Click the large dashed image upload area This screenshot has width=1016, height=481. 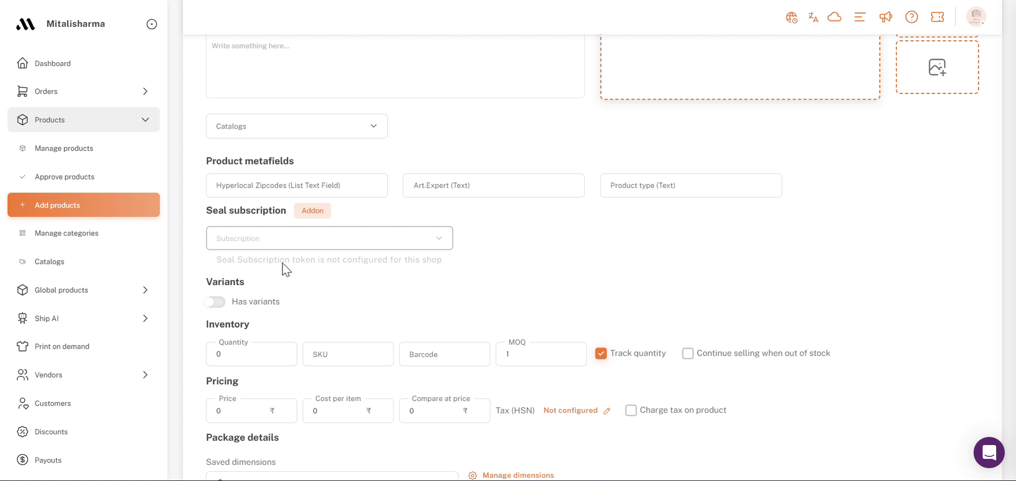click(740, 66)
